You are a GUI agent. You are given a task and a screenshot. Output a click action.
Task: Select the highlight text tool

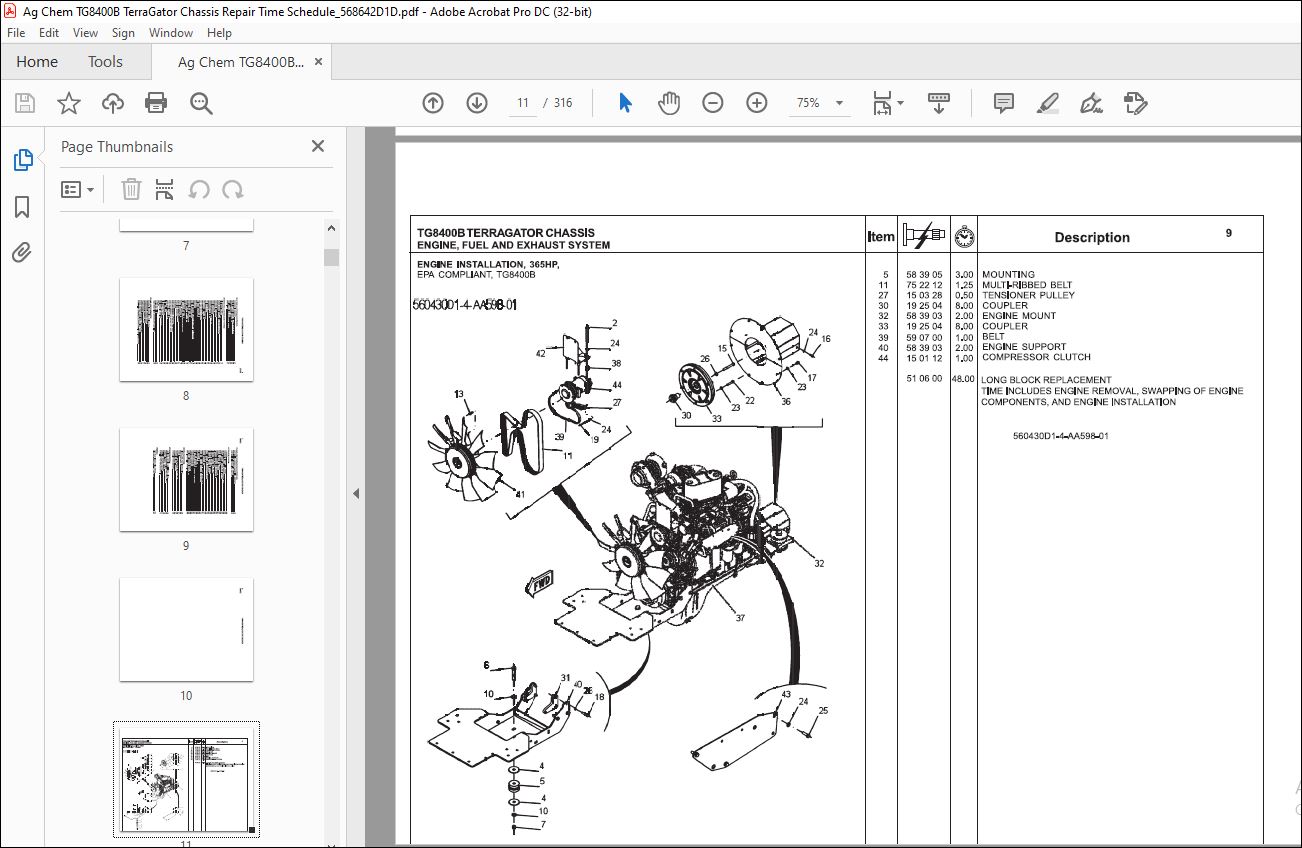1047,103
